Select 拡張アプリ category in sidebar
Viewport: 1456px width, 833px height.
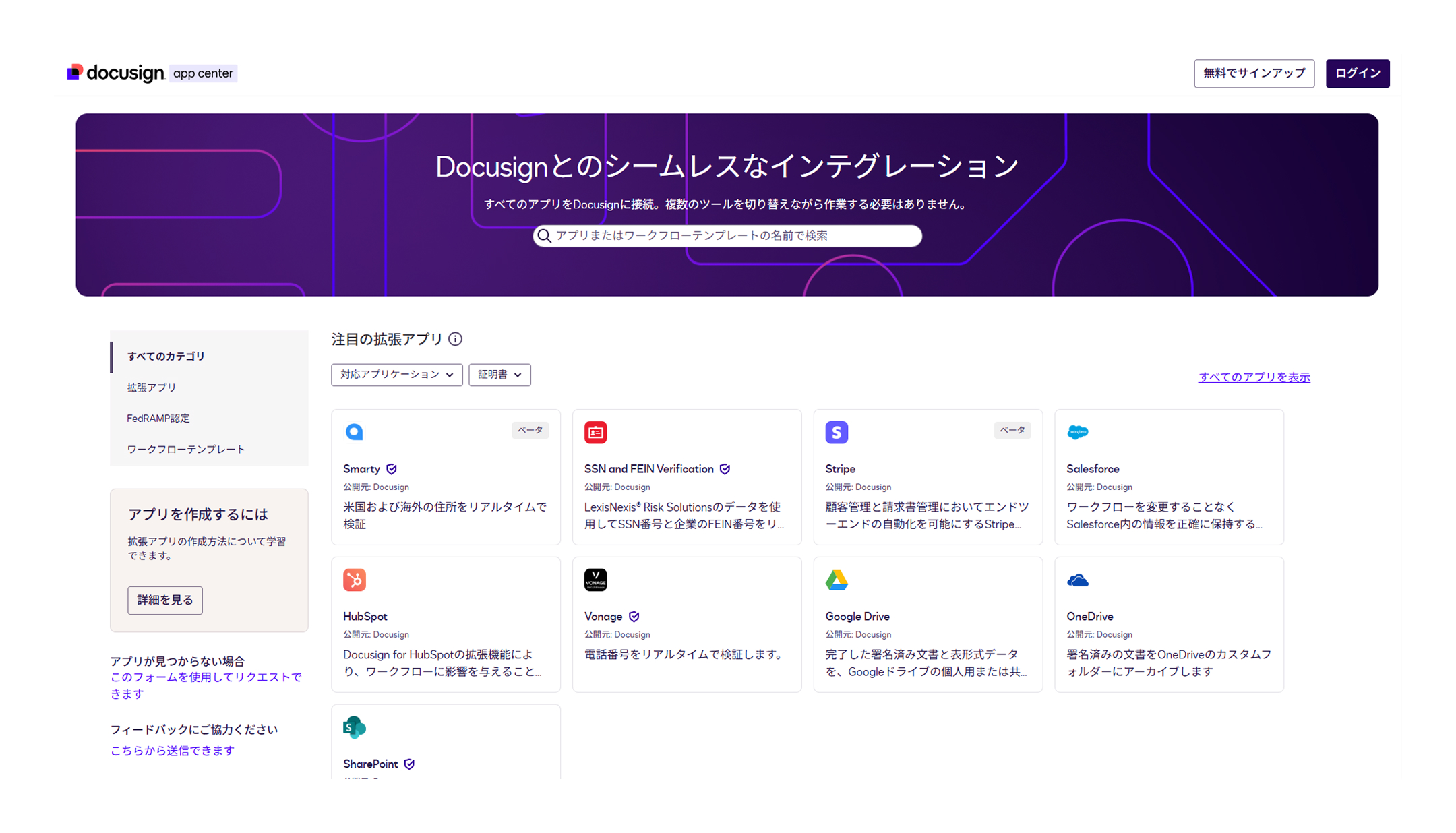pyautogui.click(x=152, y=388)
